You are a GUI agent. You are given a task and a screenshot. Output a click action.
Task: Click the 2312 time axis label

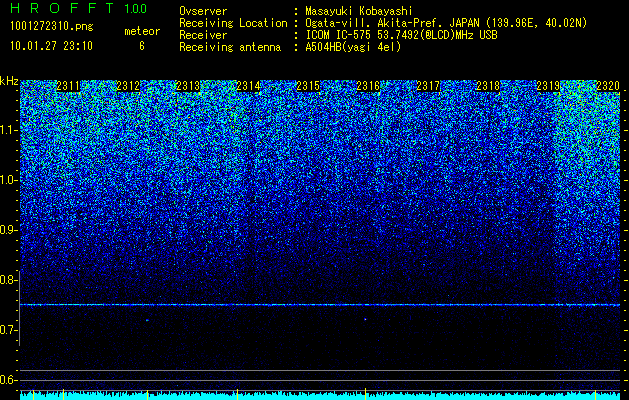(128, 86)
